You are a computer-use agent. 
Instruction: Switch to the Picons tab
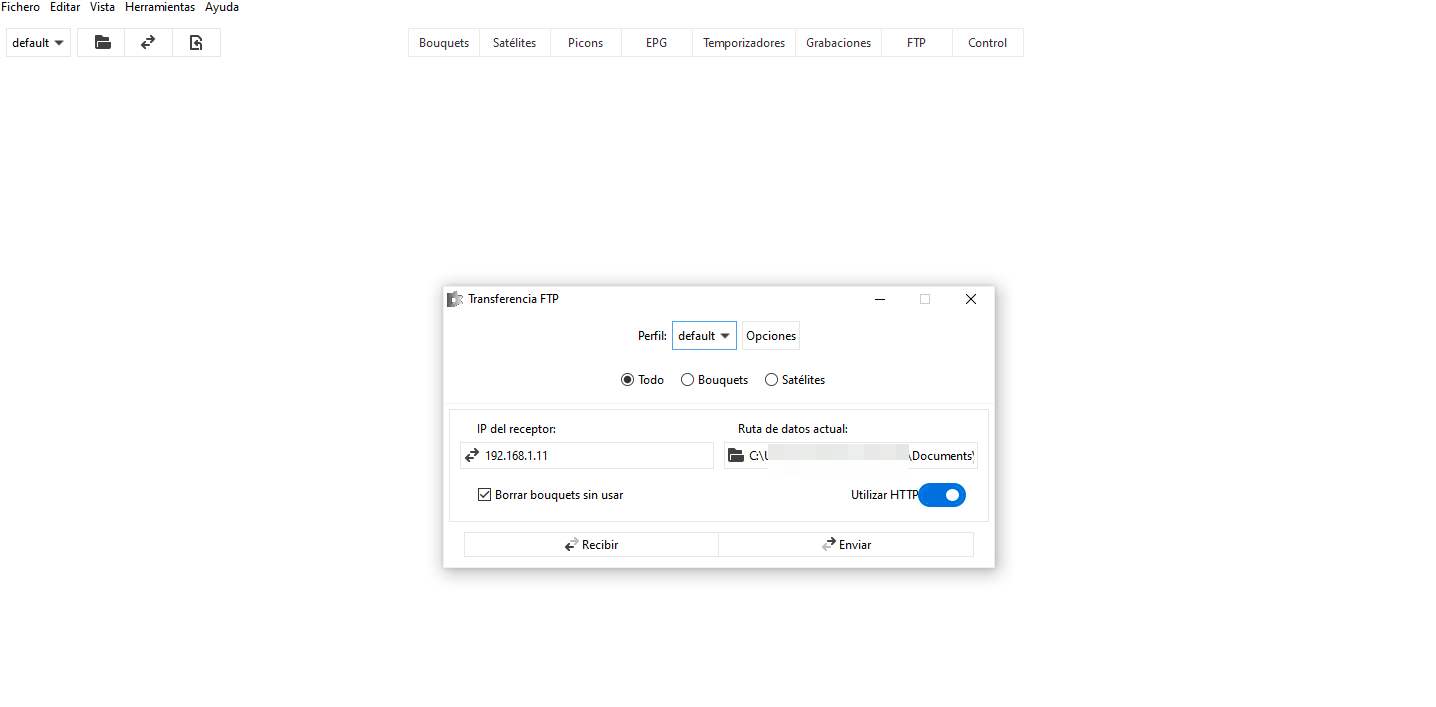coord(585,43)
